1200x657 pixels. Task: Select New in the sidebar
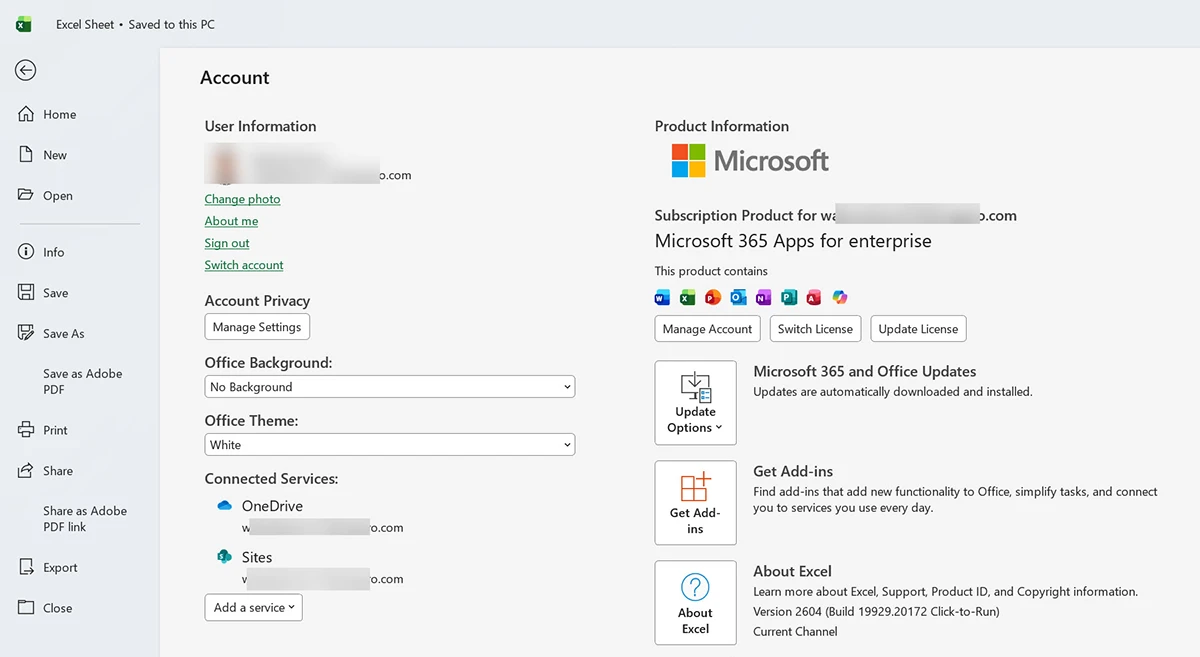[55, 155]
